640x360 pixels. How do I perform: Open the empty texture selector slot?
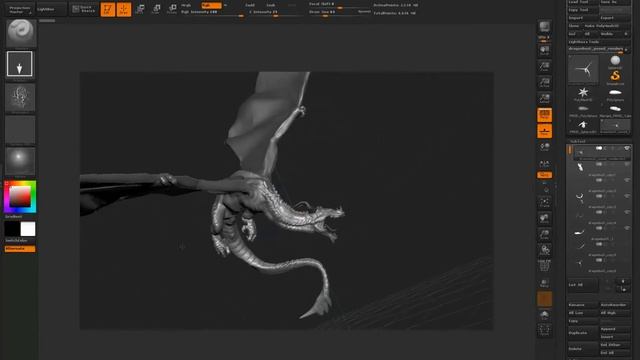(x=20, y=130)
